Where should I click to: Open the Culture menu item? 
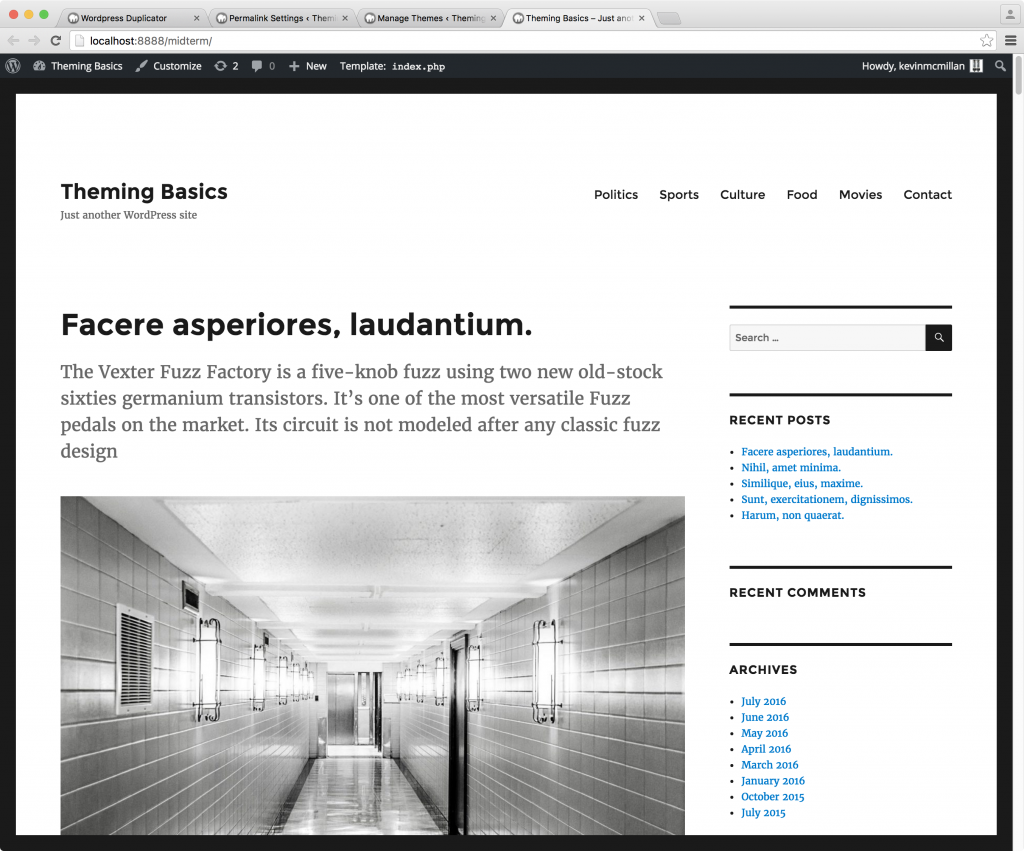743,195
